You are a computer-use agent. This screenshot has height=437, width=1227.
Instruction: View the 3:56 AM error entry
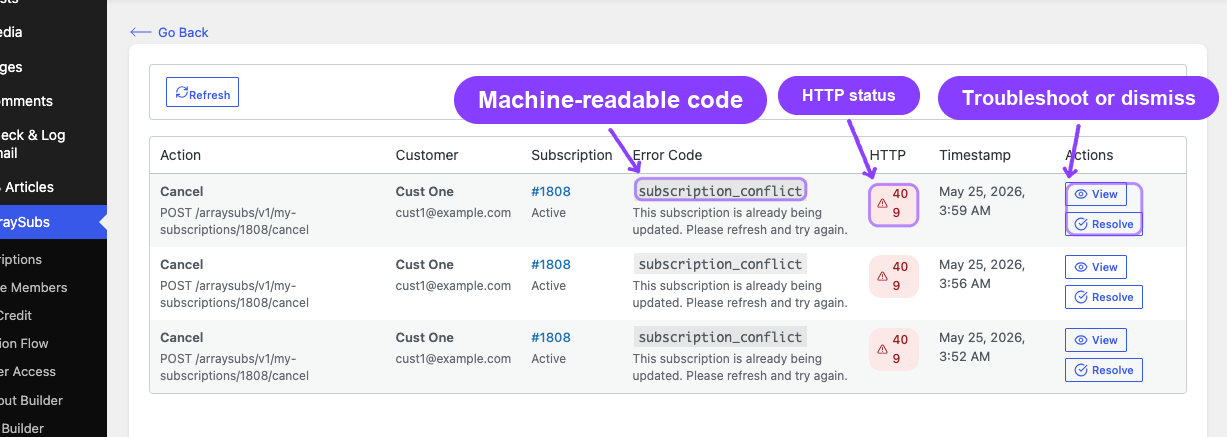[x=1095, y=267]
